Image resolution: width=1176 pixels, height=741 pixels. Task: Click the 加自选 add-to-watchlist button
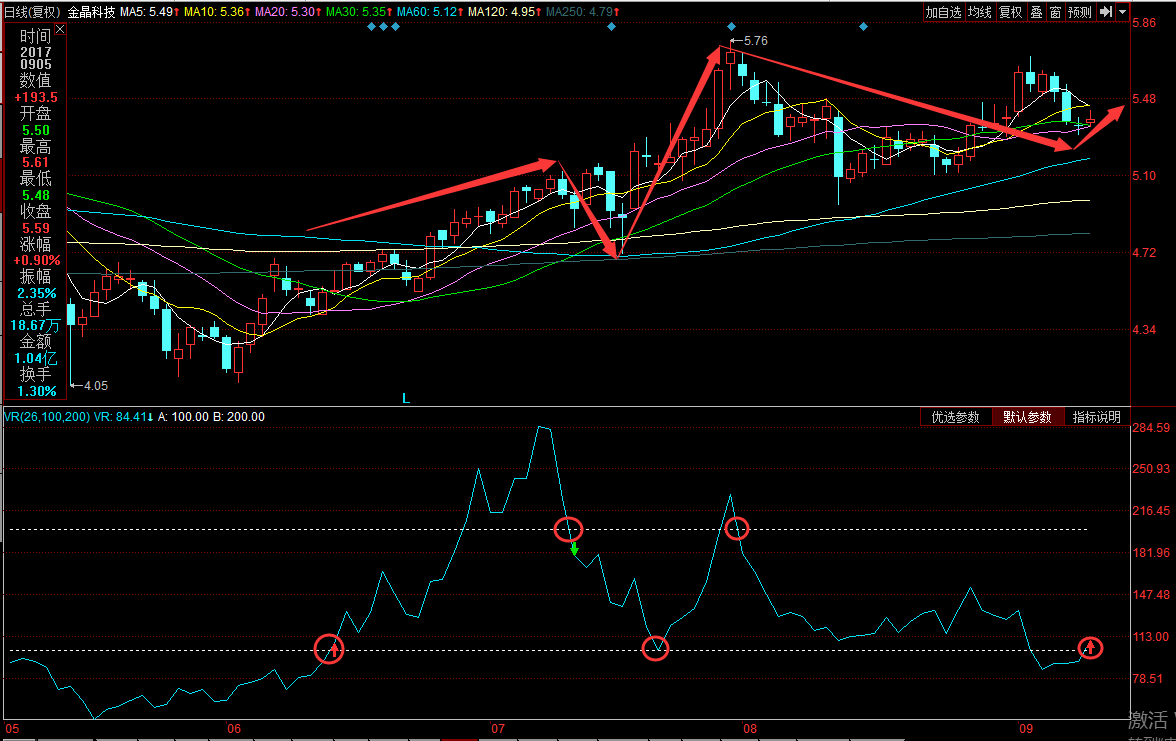pyautogui.click(x=943, y=12)
